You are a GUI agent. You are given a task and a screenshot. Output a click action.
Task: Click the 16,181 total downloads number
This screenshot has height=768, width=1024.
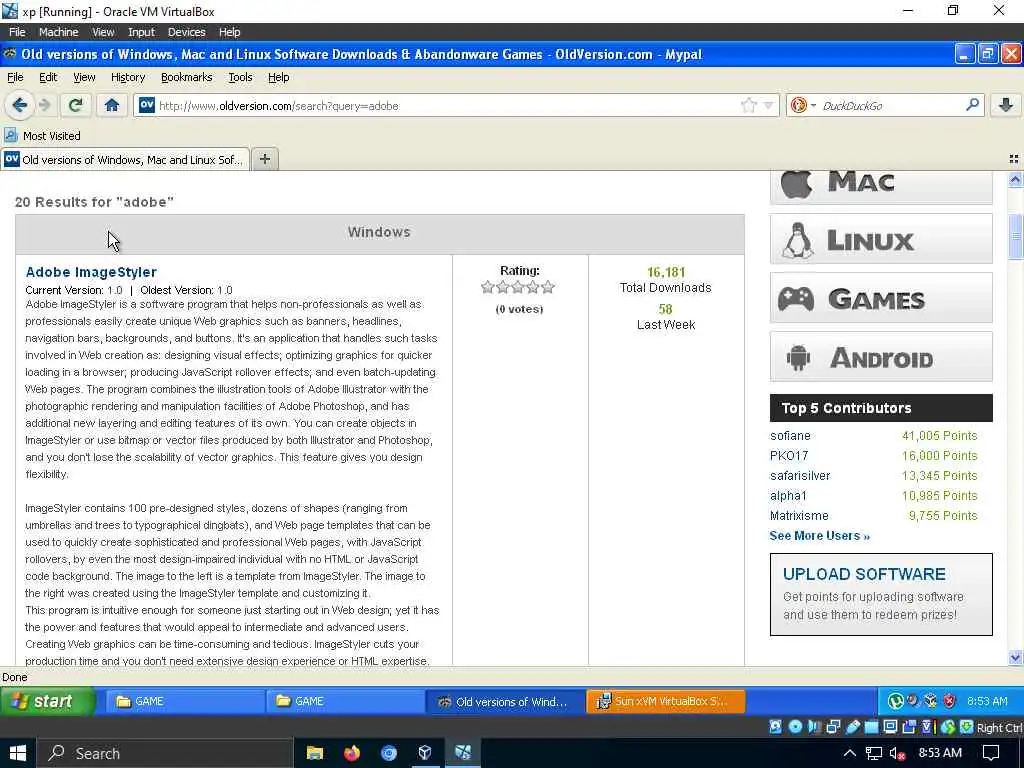pyautogui.click(x=665, y=272)
